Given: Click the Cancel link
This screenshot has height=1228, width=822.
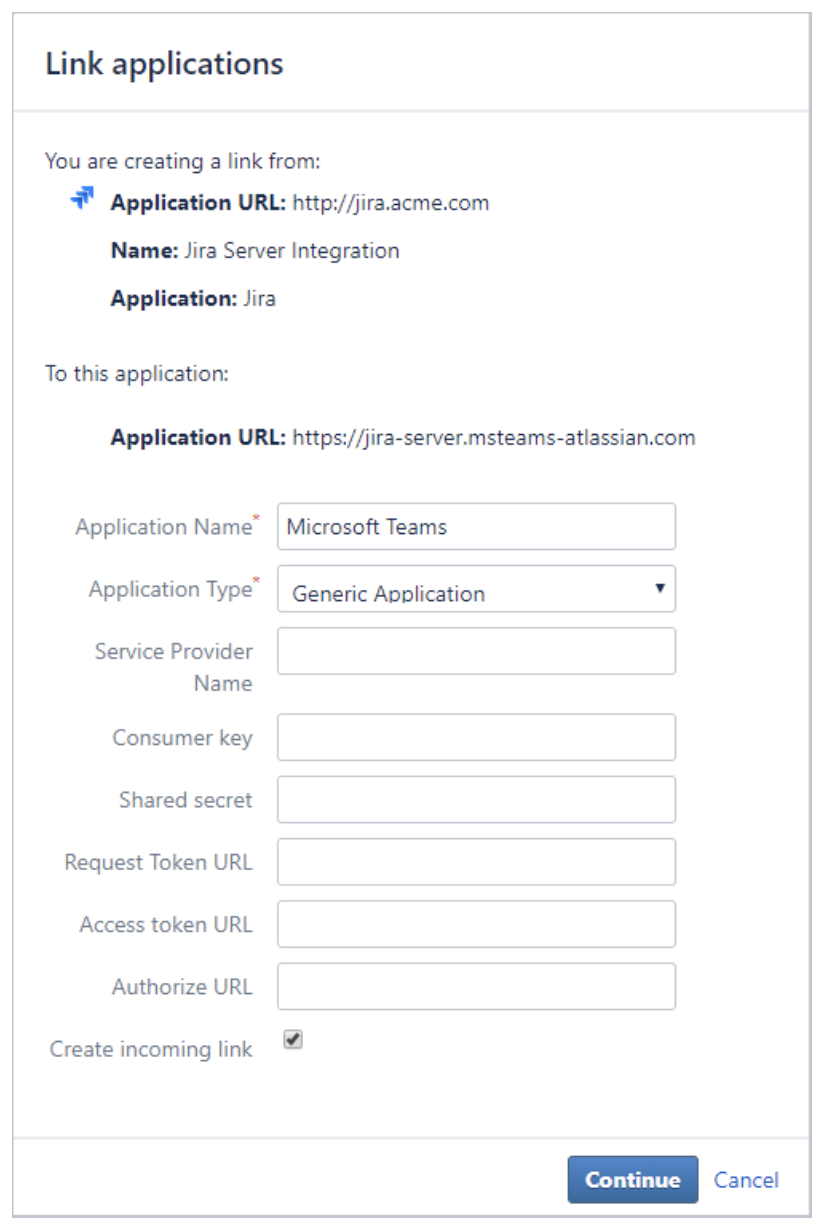Looking at the screenshot, I should (746, 1180).
